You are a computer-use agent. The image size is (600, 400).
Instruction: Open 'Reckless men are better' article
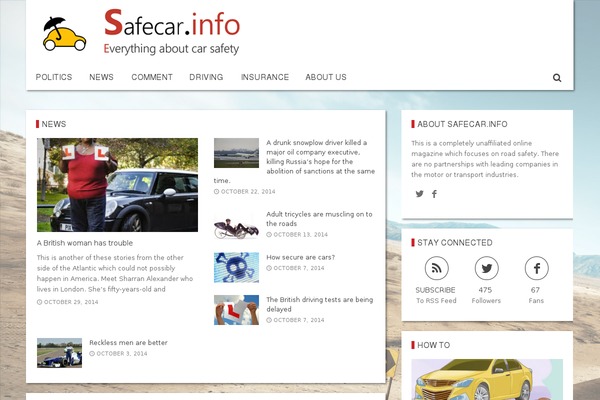128,343
